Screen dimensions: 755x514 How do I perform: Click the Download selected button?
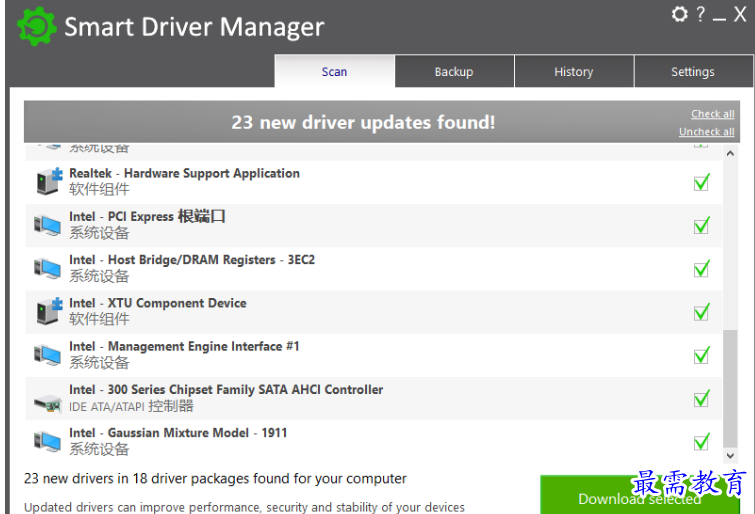pyautogui.click(x=639, y=495)
